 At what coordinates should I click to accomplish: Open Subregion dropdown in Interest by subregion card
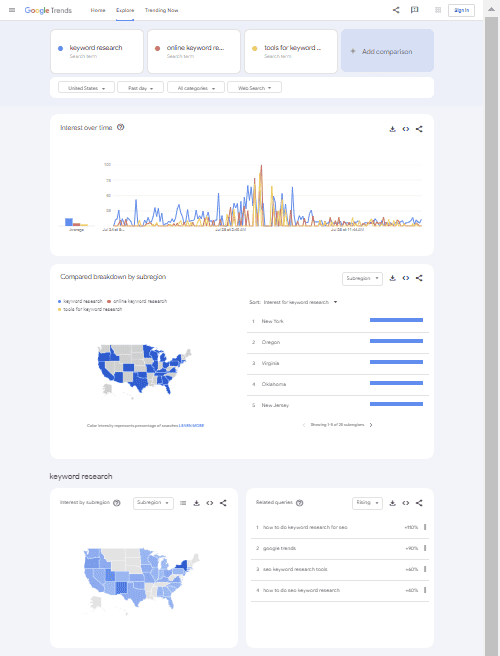[x=153, y=503]
